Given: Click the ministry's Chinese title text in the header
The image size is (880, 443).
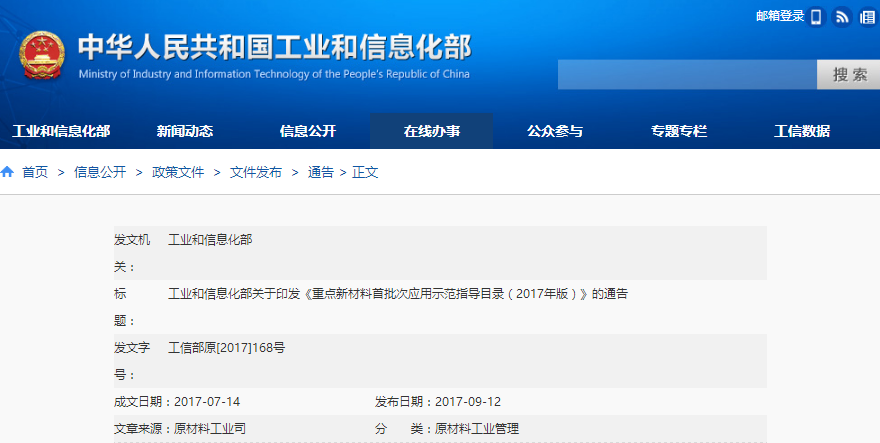Looking at the screenshot, I should coord(274,47).
